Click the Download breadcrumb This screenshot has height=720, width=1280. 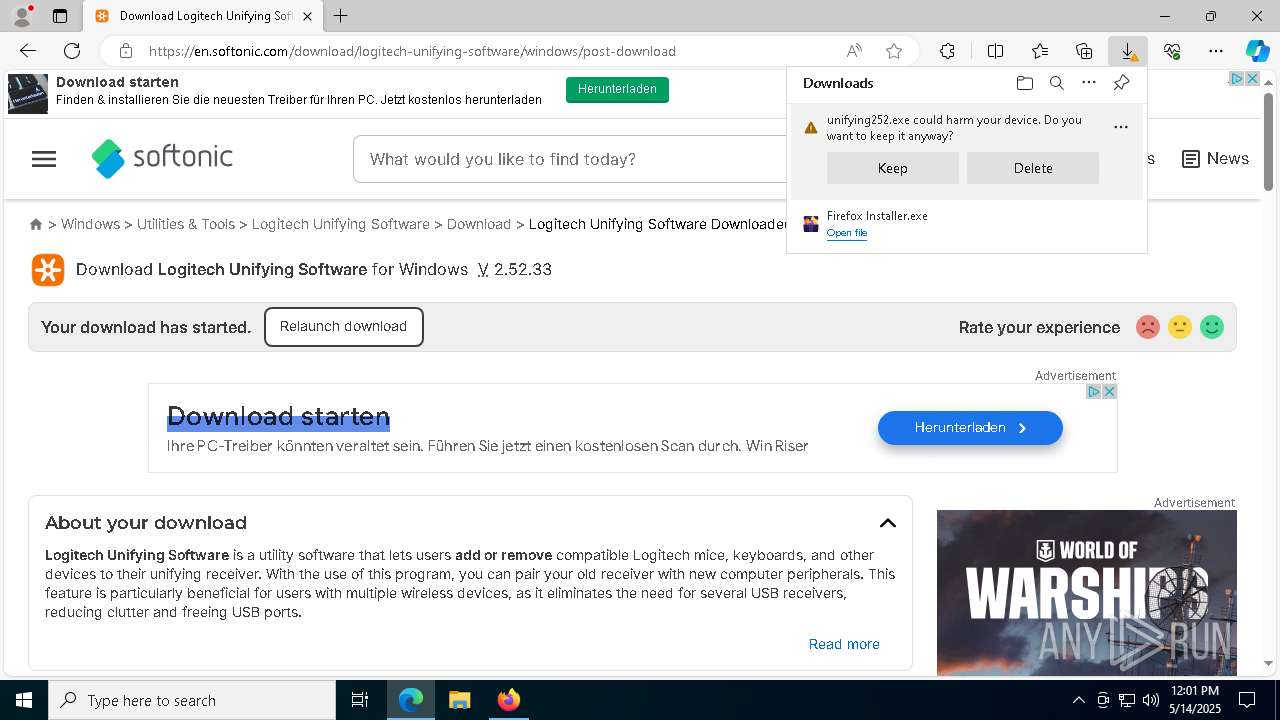coord(479,224)
